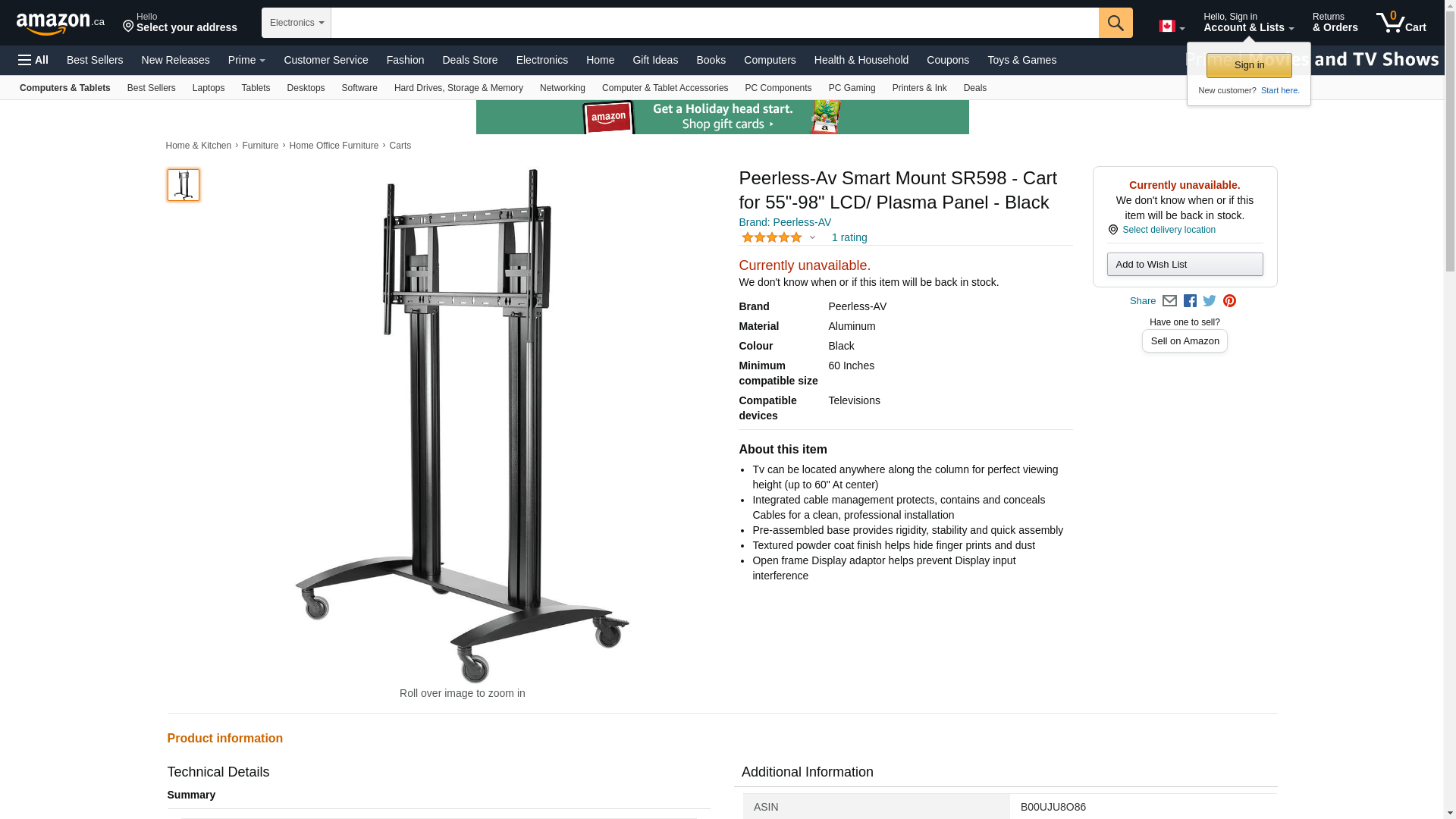Select Laptops in the subnavigation bar
The image size is (1456, 819).
(x=209, y=88)
